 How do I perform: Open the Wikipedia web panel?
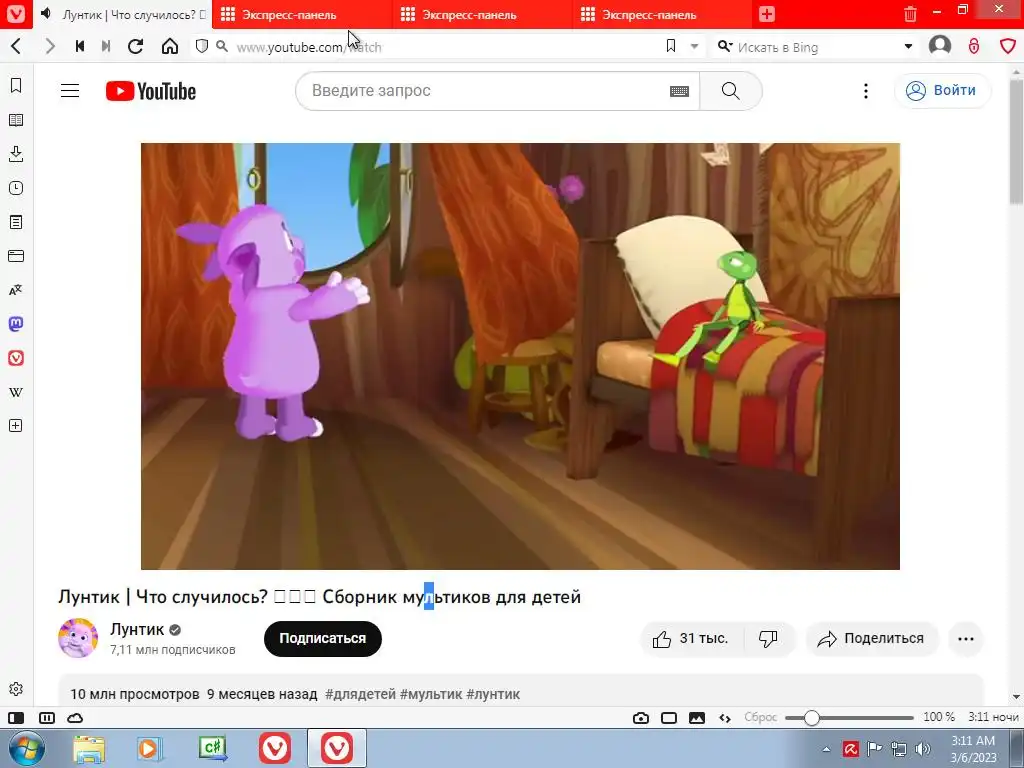[16, 392]
